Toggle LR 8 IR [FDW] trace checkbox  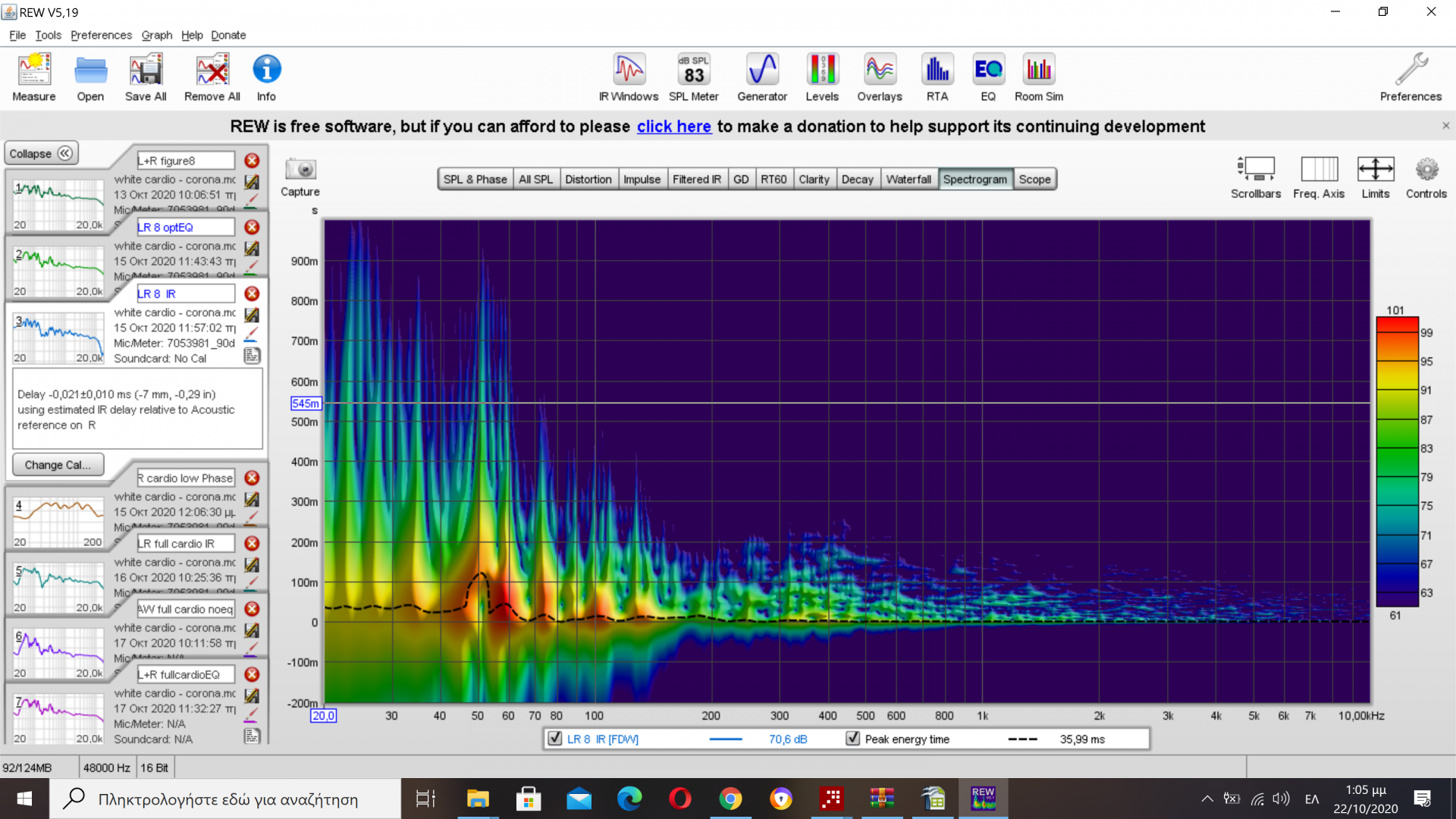(x=555, y=739)
